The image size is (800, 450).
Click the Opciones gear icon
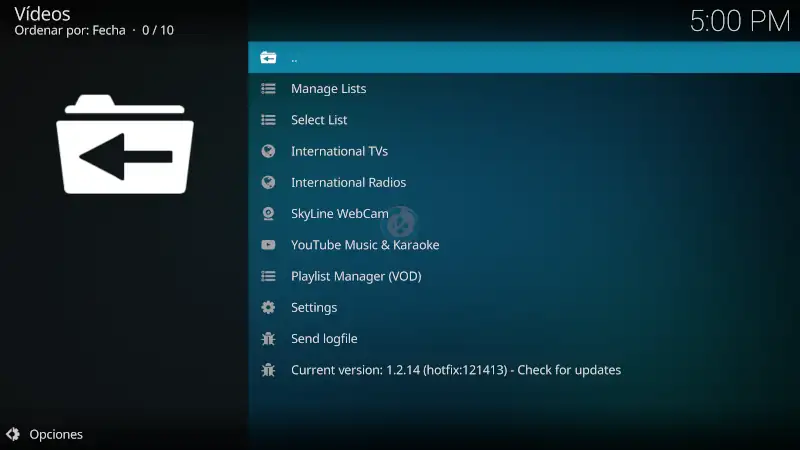point(13,434)
